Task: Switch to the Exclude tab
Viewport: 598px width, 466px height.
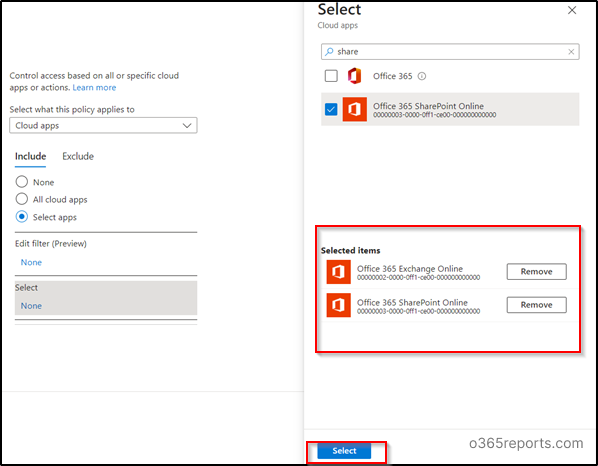Action: pyautogui.click(x=78, y=156)
